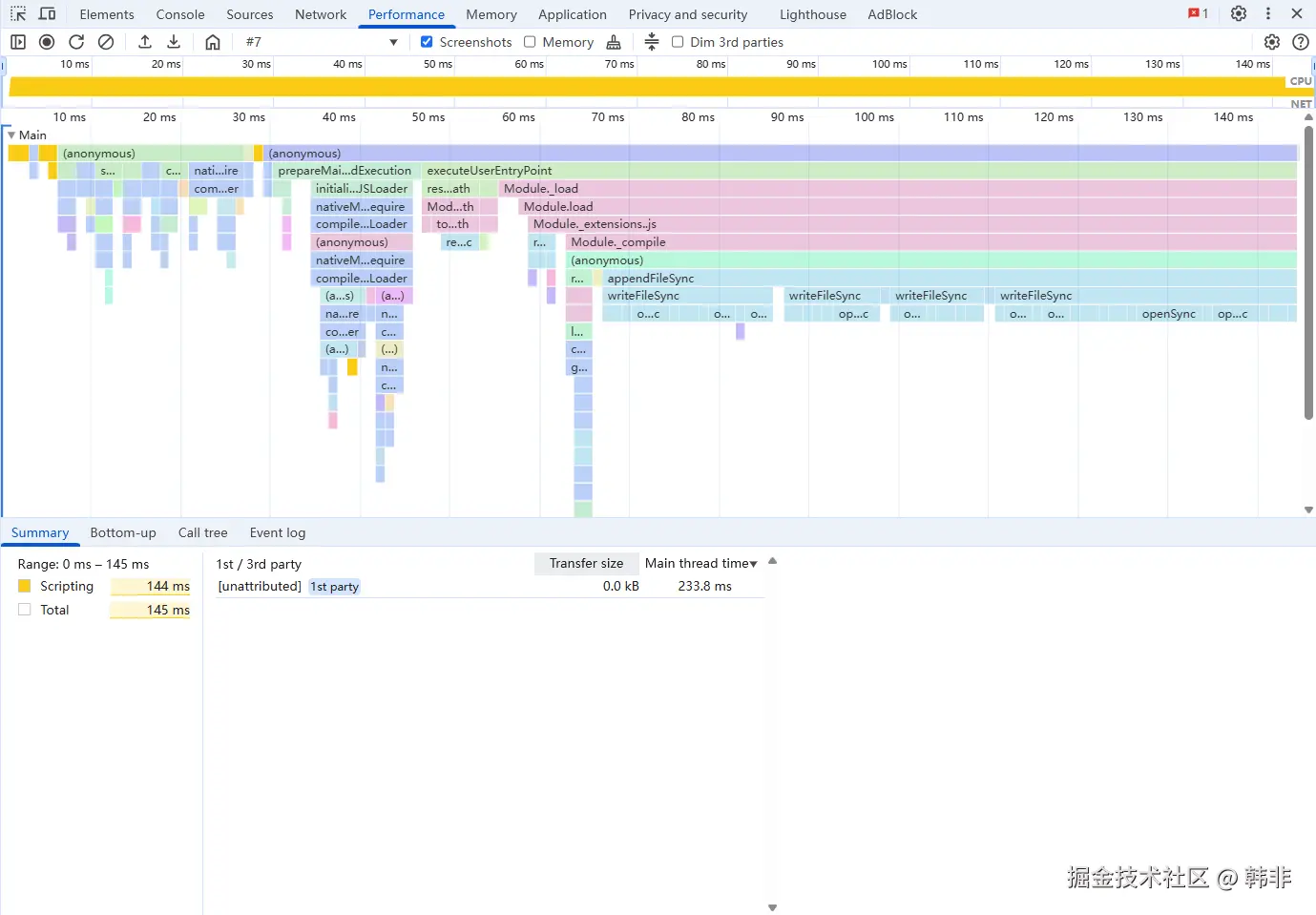
Task: Open the performance help question icon
Action: tap(1301, 42)
